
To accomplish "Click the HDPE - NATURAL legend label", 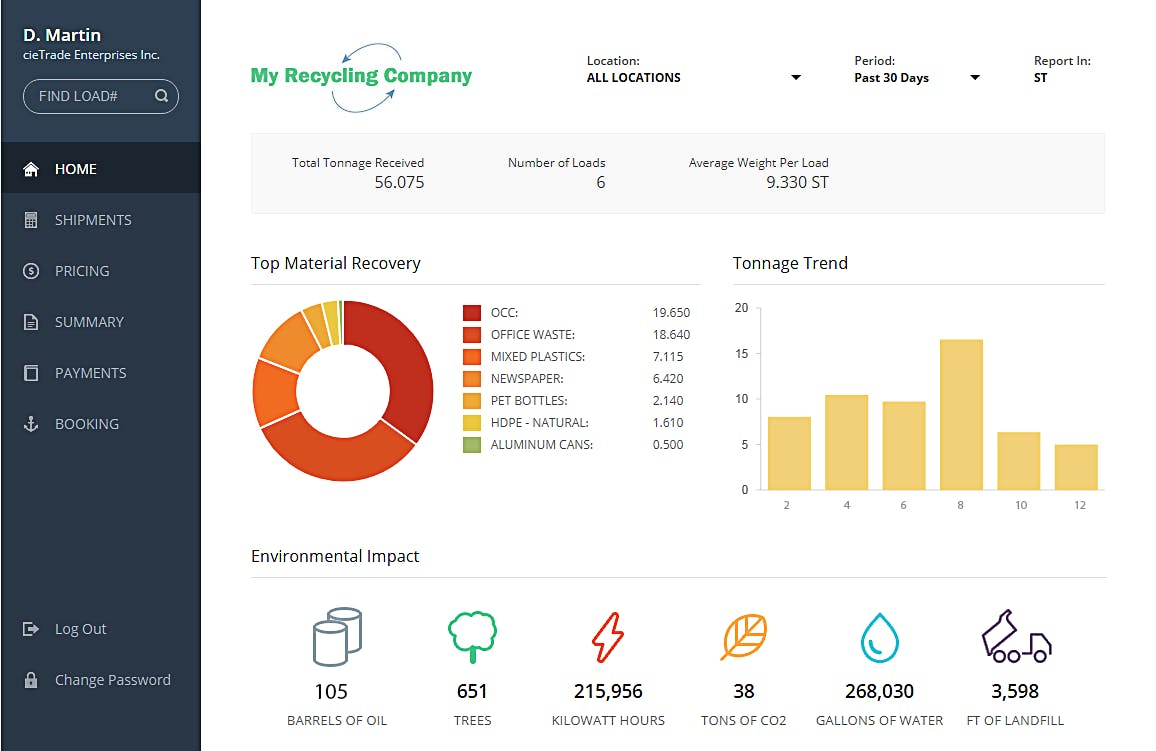I will pos(540,422).
